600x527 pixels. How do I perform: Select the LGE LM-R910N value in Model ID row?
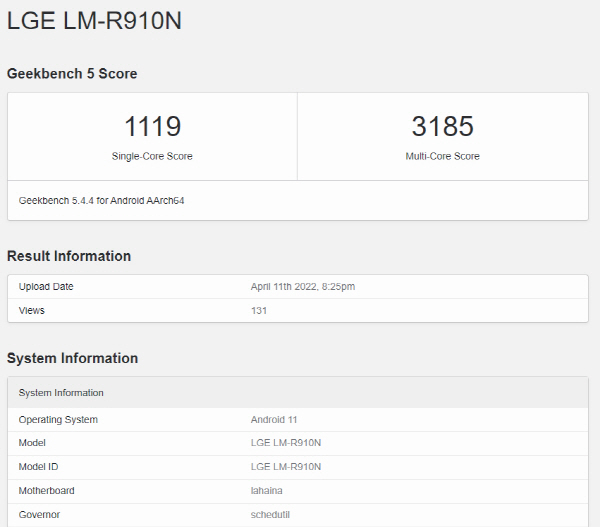[286, 467]
